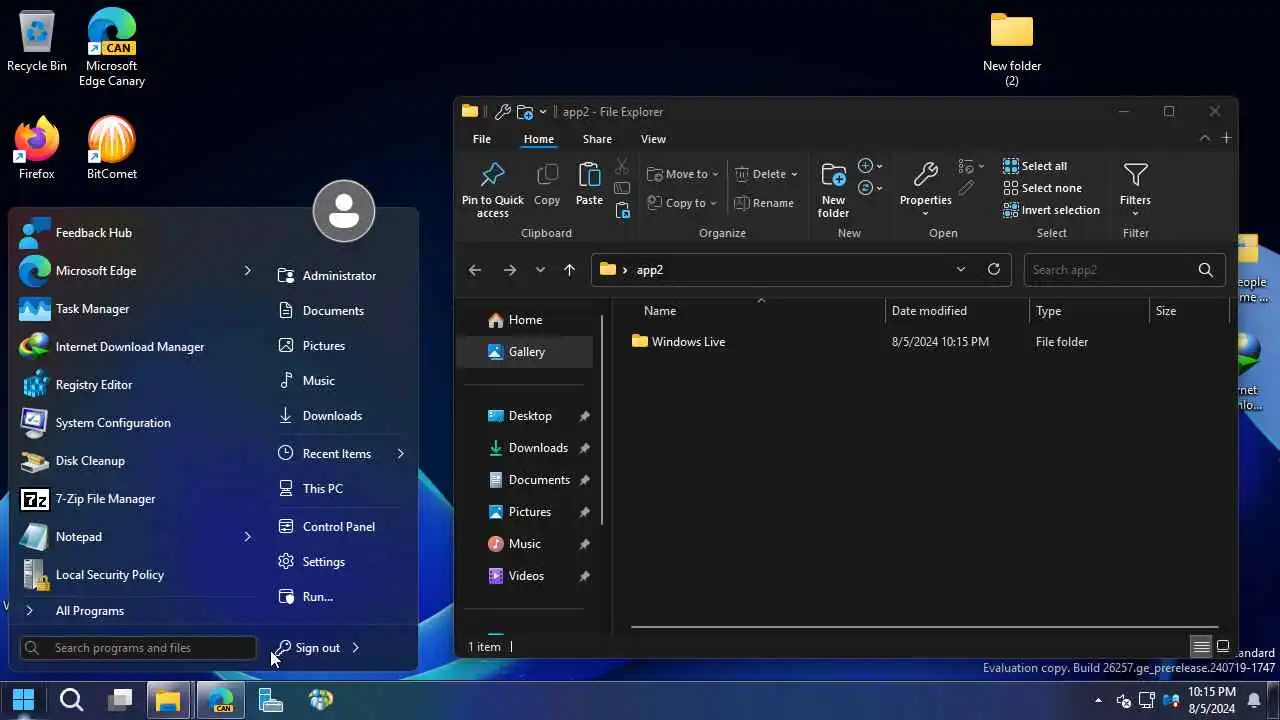1280x720 pixels.
Task: Click Select none in the ribbon
Action: [x=1042, y=188]
